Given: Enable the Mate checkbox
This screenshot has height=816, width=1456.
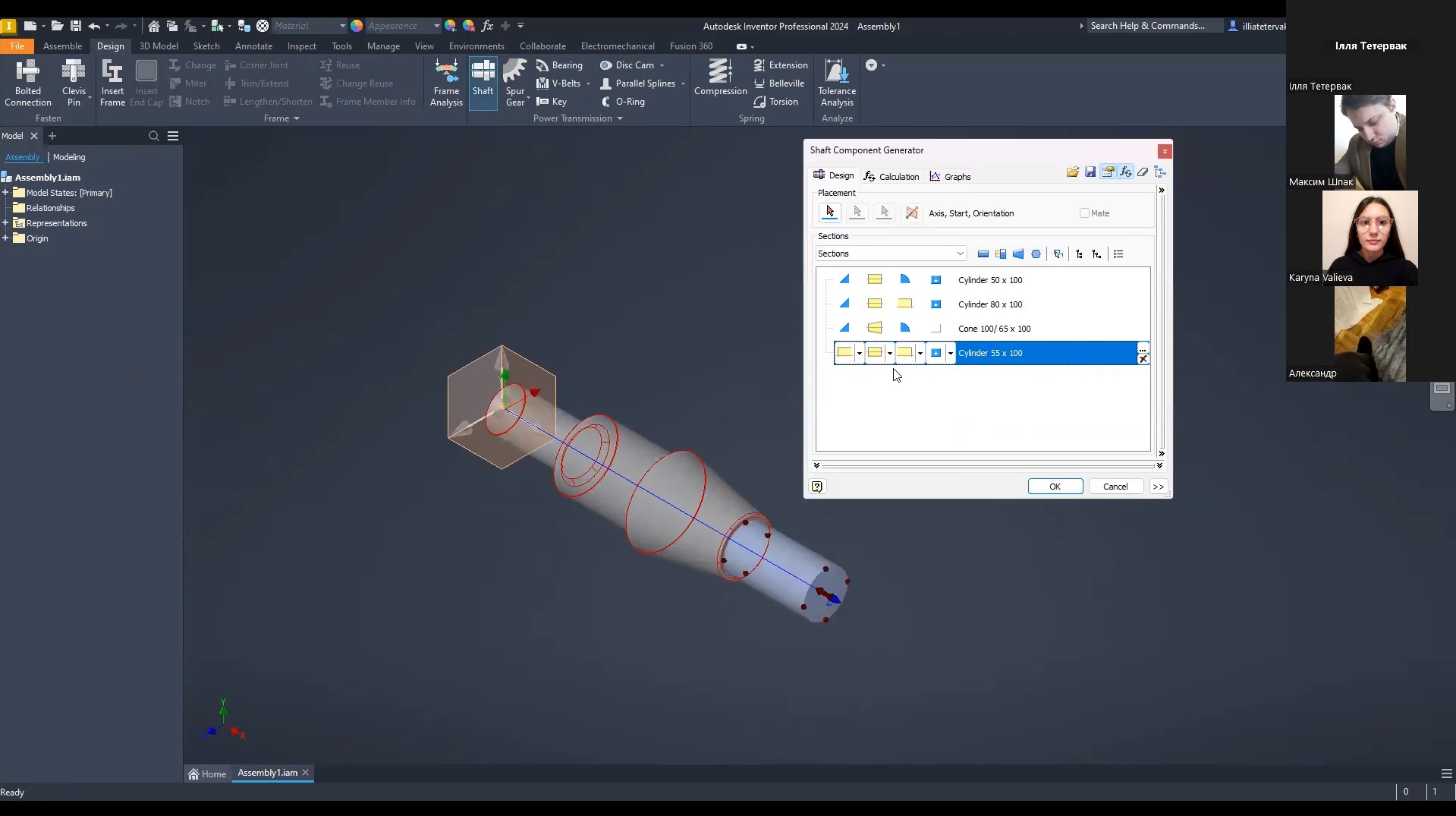Looking at the screenshot, I should click(x=1084, y=213).
